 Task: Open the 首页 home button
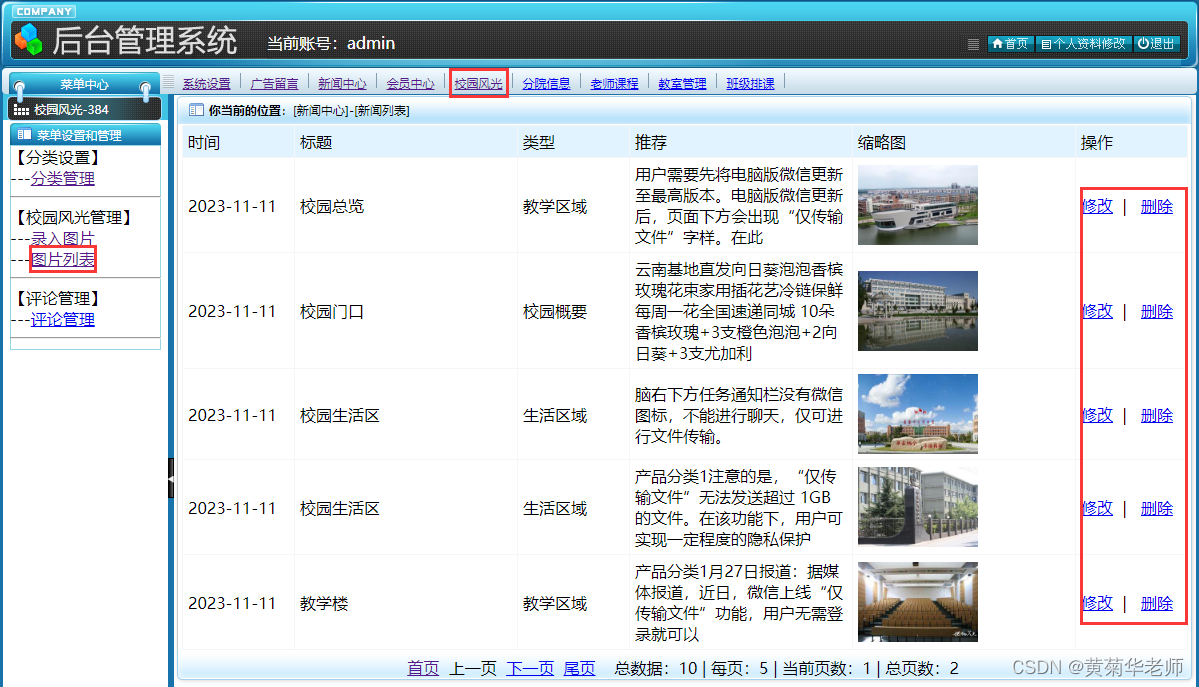pyautogui.click(x=1009, y=44)
